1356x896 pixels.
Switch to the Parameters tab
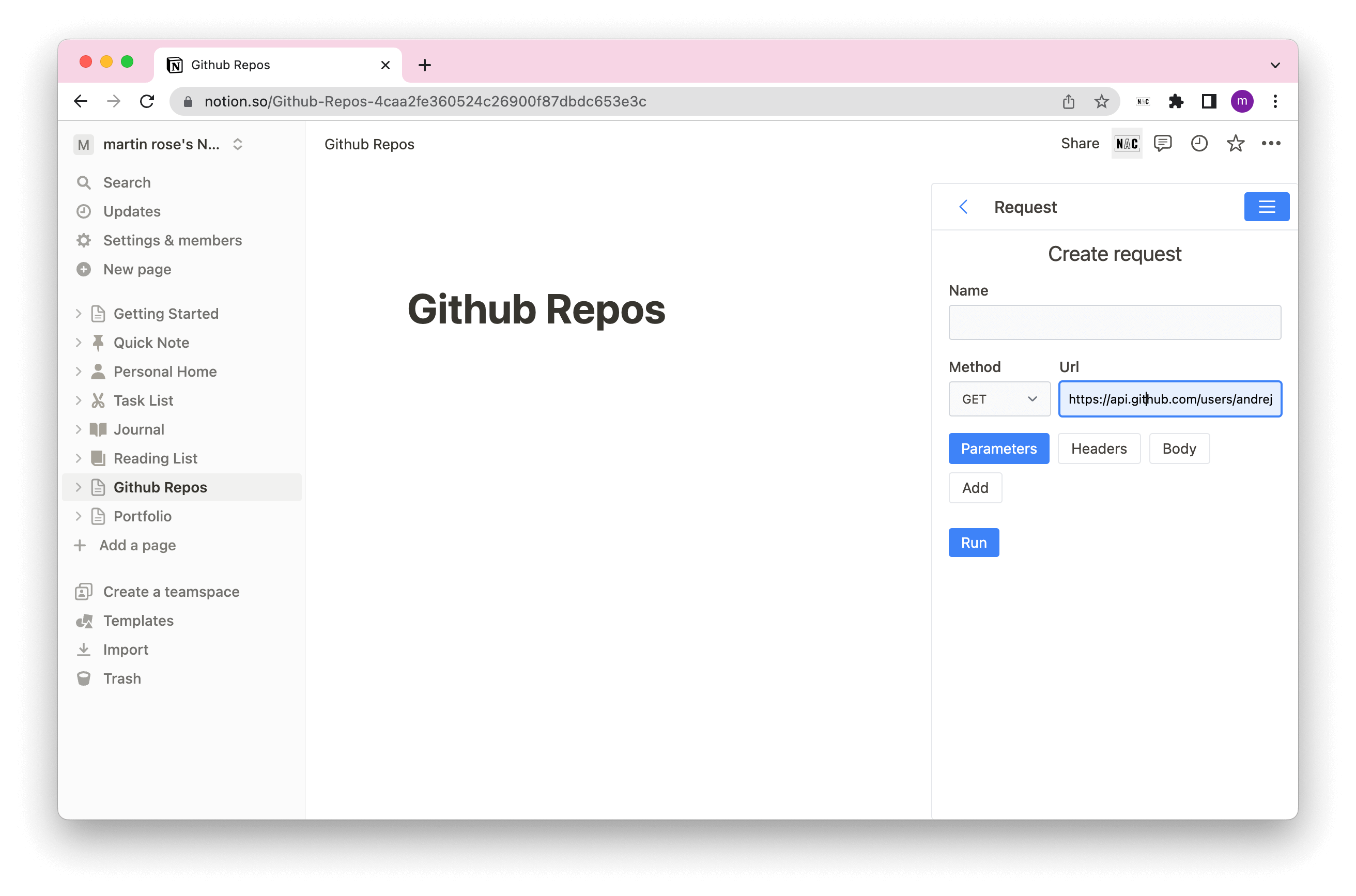998,449
